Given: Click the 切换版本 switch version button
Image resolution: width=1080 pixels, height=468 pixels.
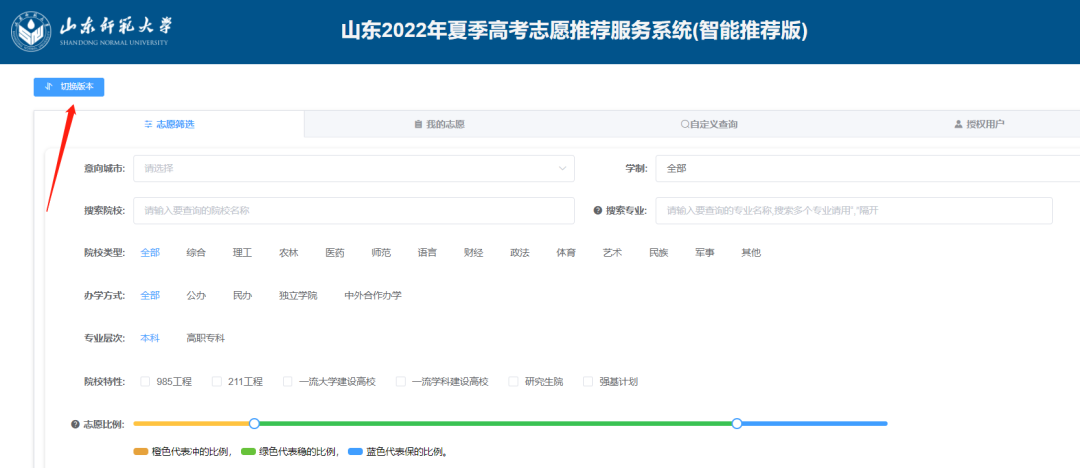Looking at the screenshot, I should tap(69, 87).
